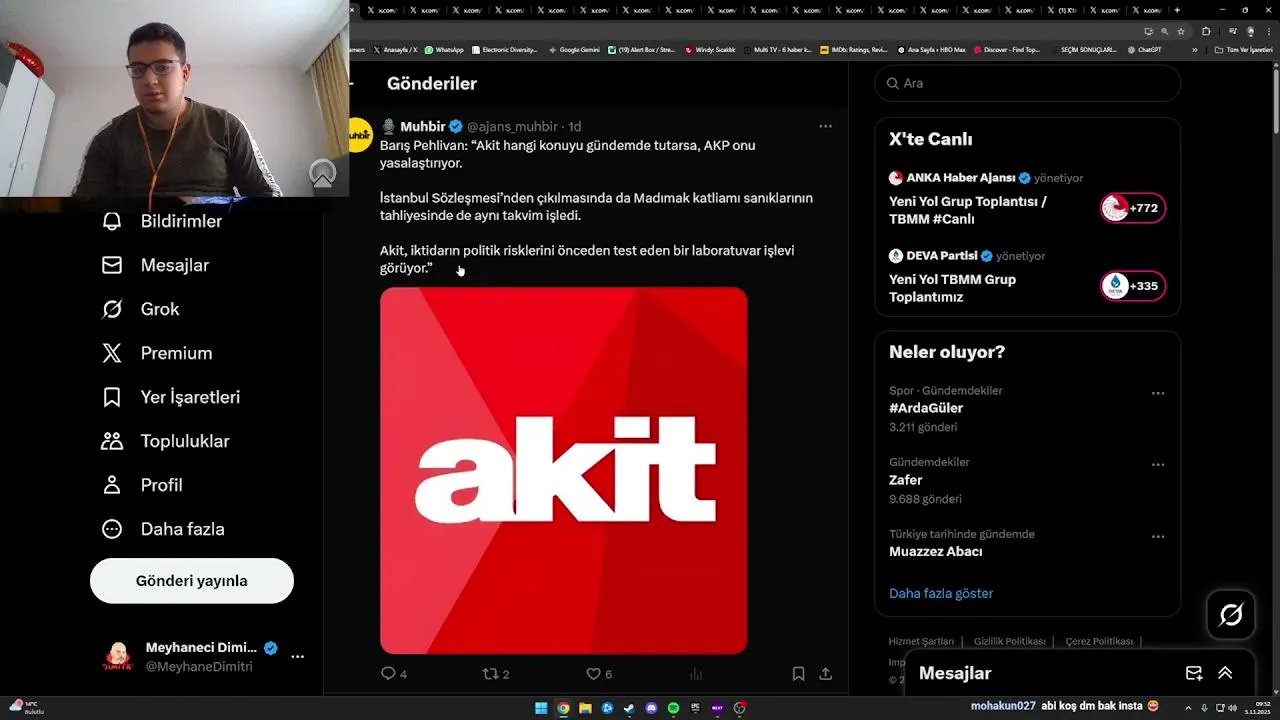
Task: Open Spotify from taskbar
Action: pyautogui.click(x=673, y=708)
